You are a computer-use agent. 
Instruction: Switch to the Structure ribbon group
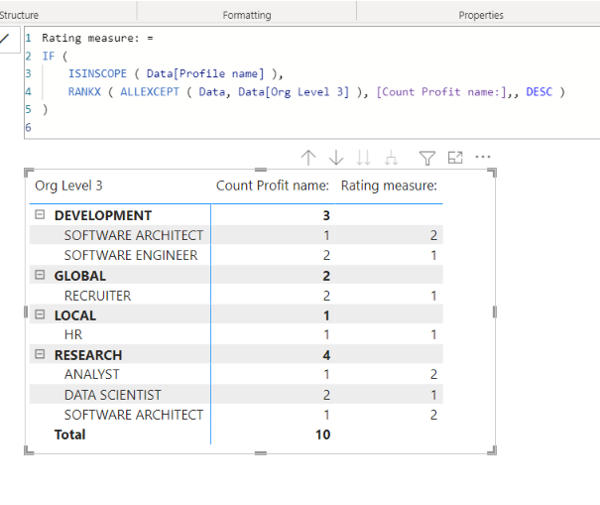coord(19,15)
